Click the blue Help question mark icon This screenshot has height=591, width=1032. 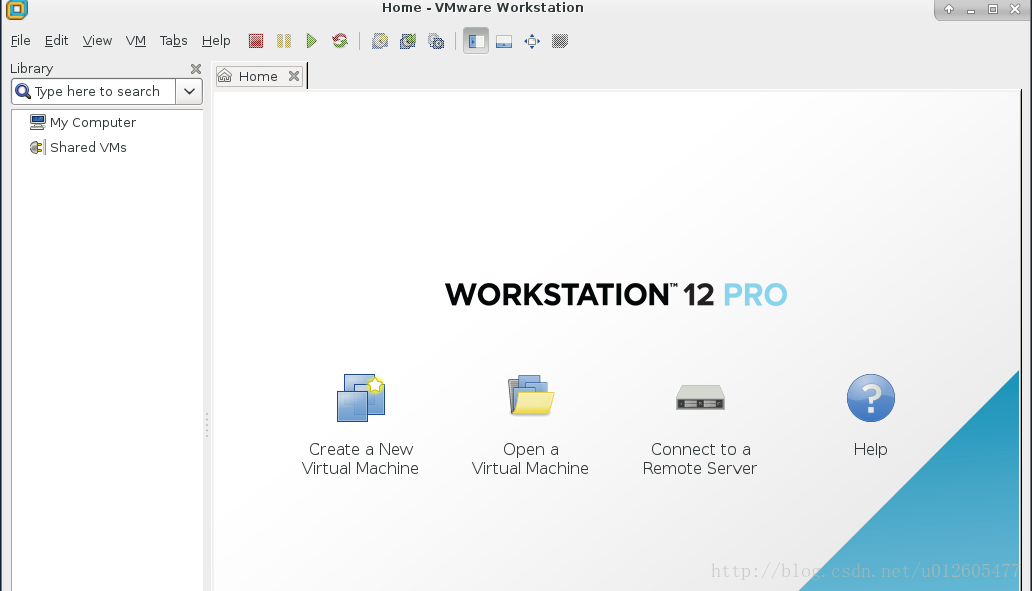pyautogui.click(x=871, y=398)
